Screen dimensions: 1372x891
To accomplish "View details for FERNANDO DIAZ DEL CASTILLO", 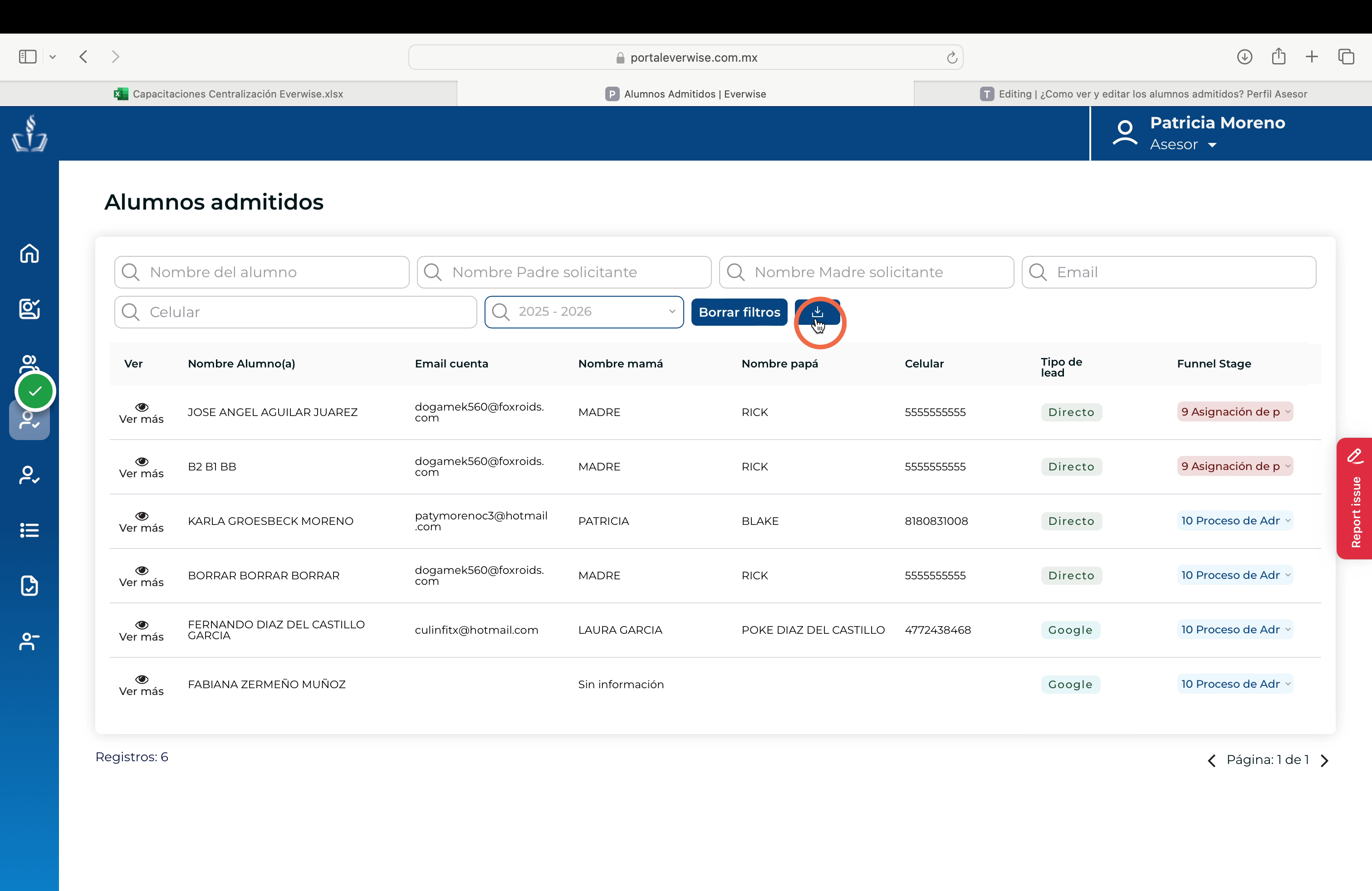I will click(x=141, y=631).
